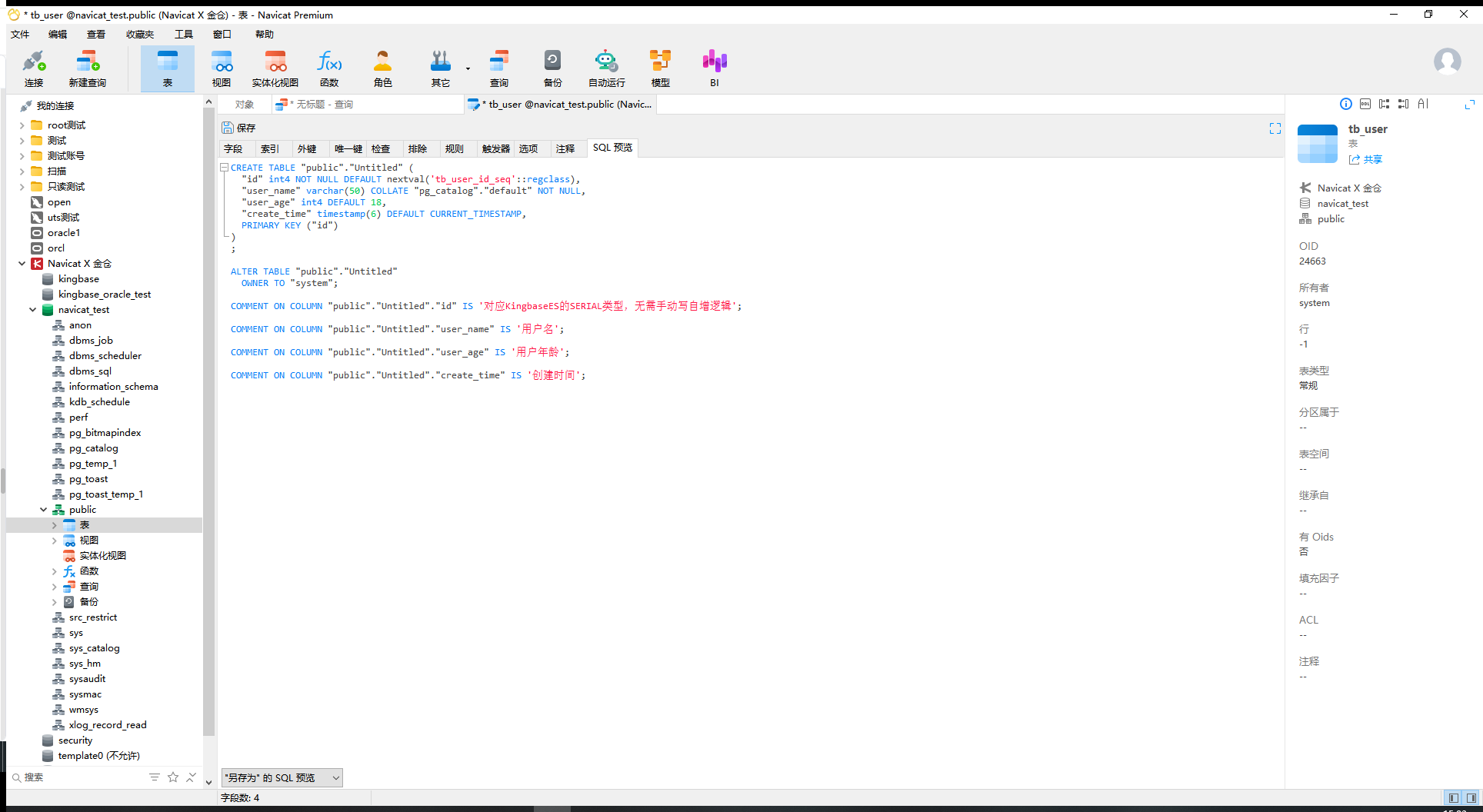Click the 保存 (Save) button
The image size is (1483, 812).
tap(238, 128)
